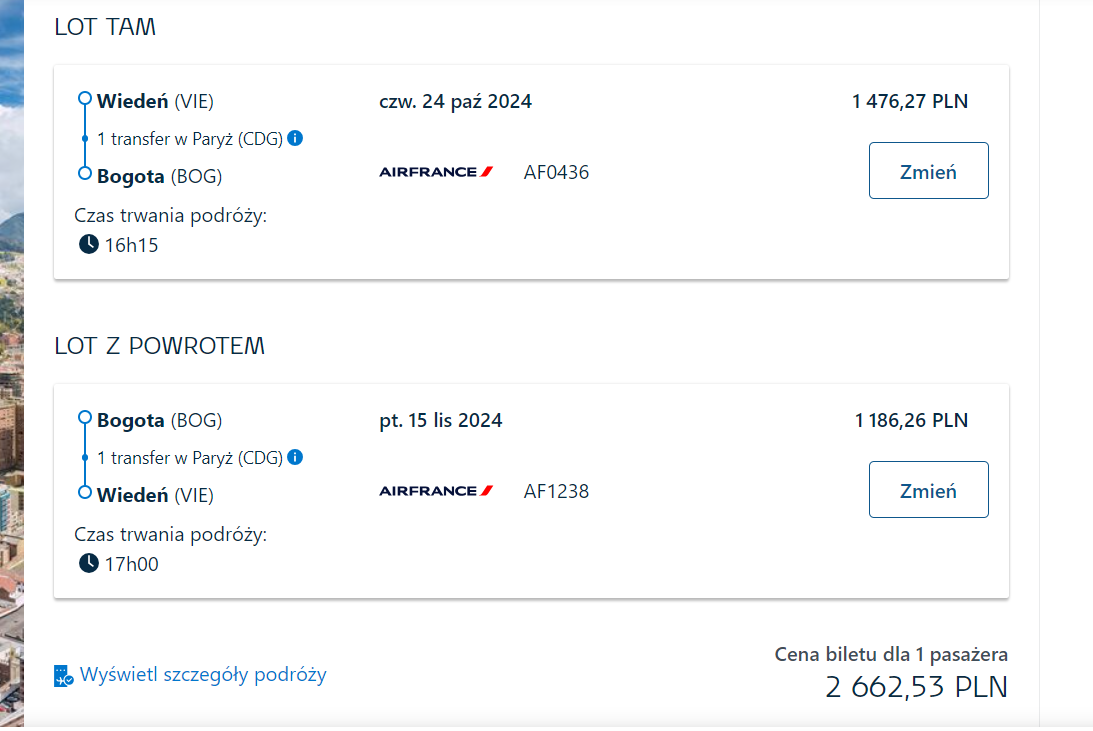This screenshot has height=731, width=1093.
Task: Click Zmień button for outbound flight
Action: click(x=928, y=171)
